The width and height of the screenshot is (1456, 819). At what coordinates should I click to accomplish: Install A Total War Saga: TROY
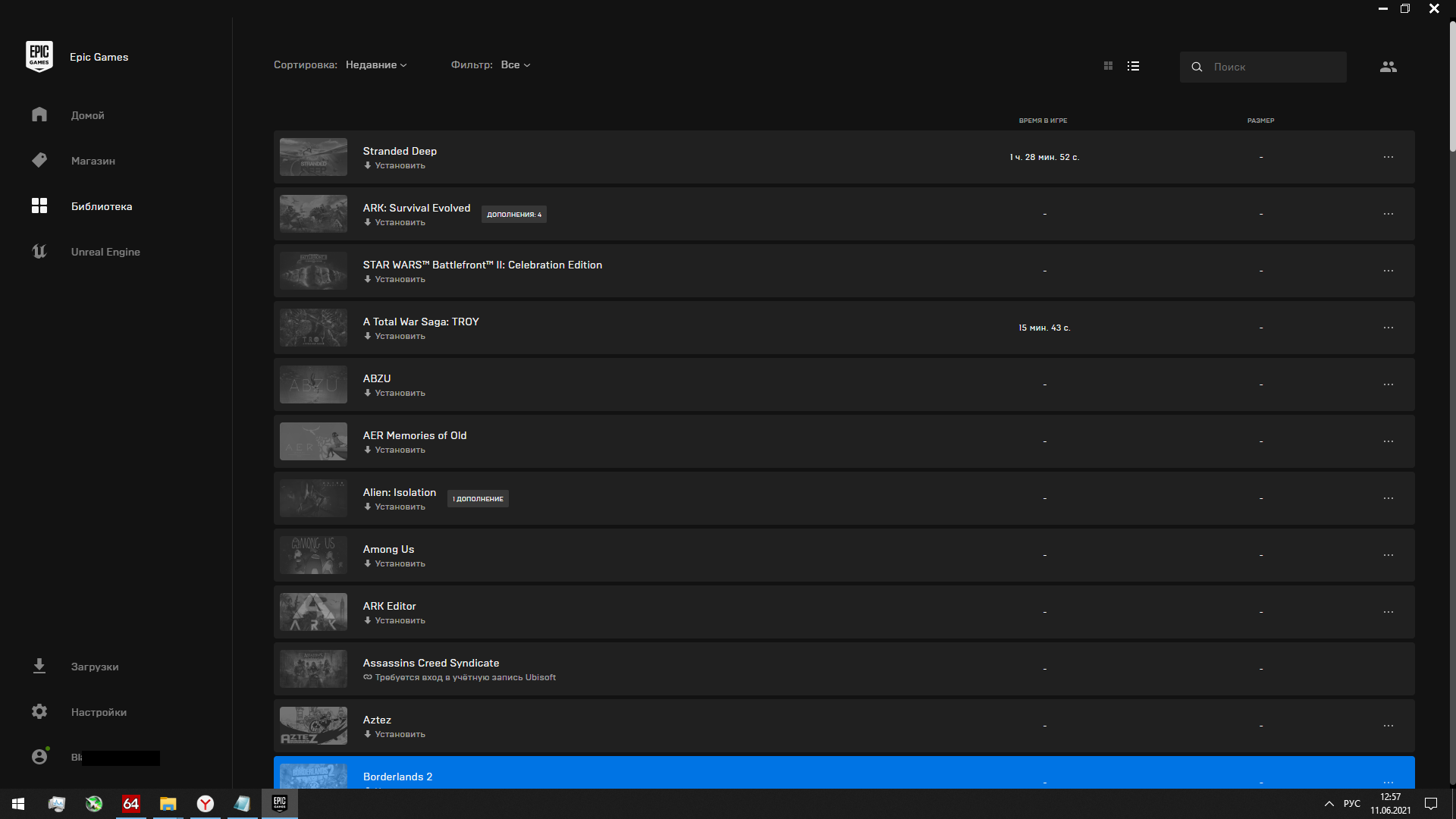coord(394,337)
